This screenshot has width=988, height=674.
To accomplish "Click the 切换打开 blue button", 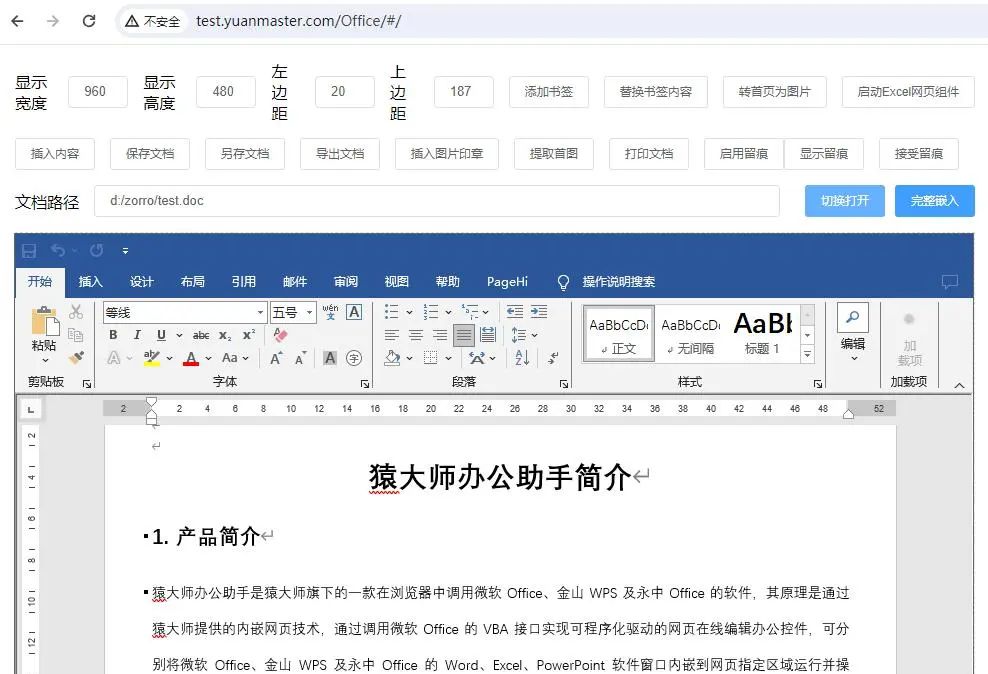I will [845, 201].
